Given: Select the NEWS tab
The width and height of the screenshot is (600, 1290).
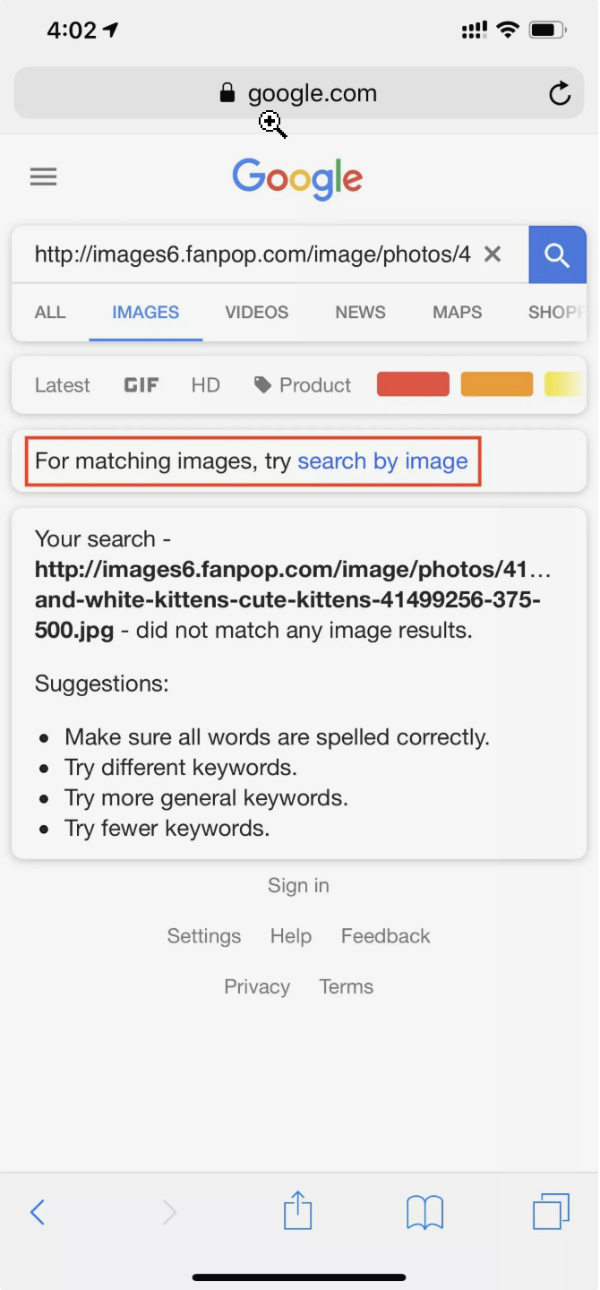Looking at the screenshot, I should [x=360, y=312].
